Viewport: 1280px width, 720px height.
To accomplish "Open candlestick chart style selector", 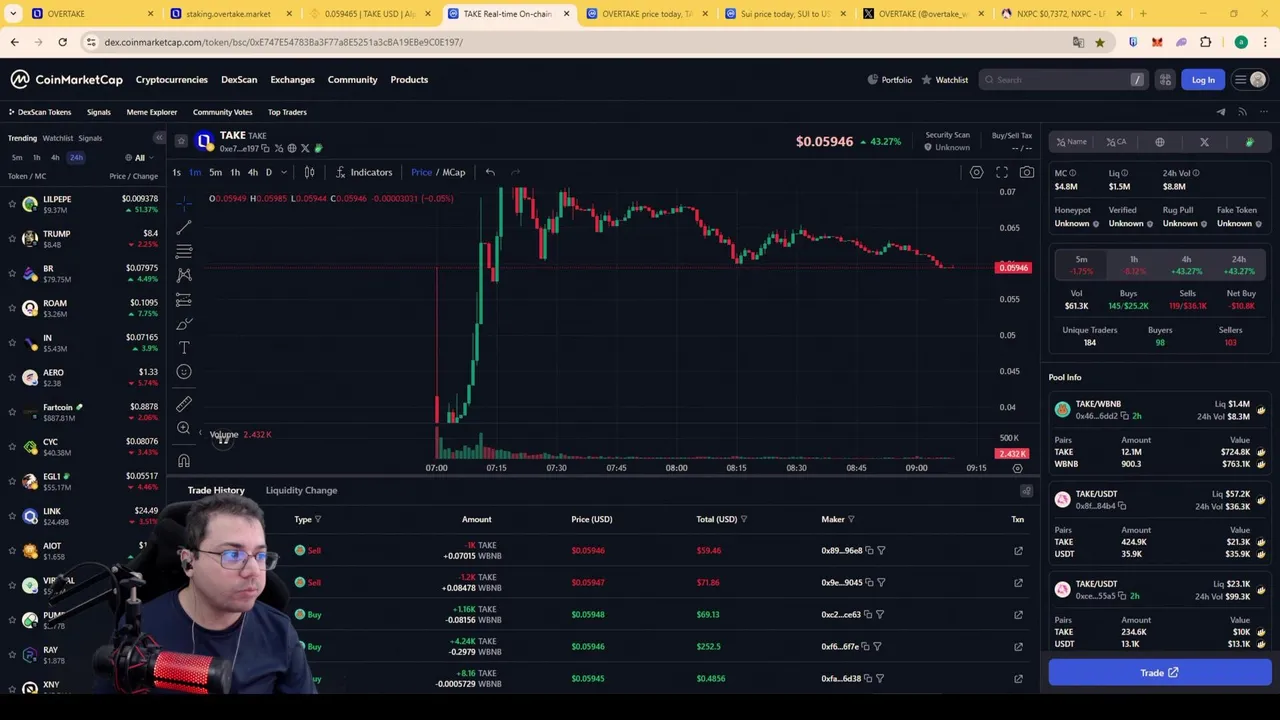I will [x=309, y=172].
